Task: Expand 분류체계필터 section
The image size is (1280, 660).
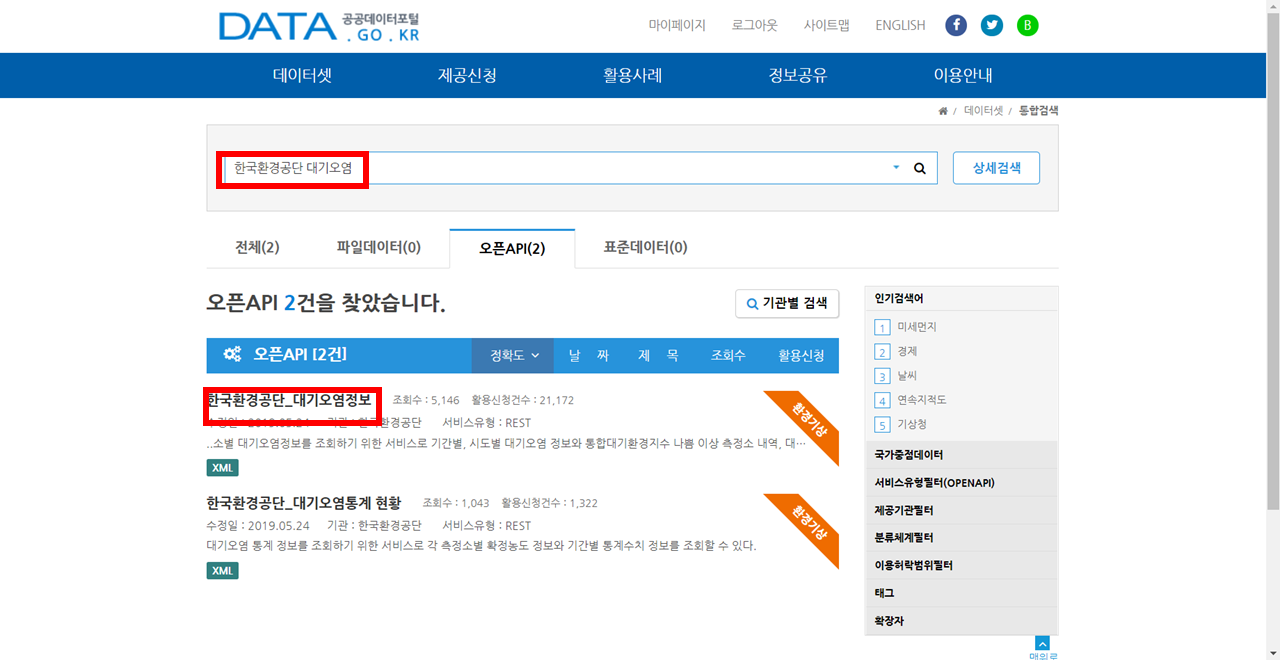Action: pos(960,538)
